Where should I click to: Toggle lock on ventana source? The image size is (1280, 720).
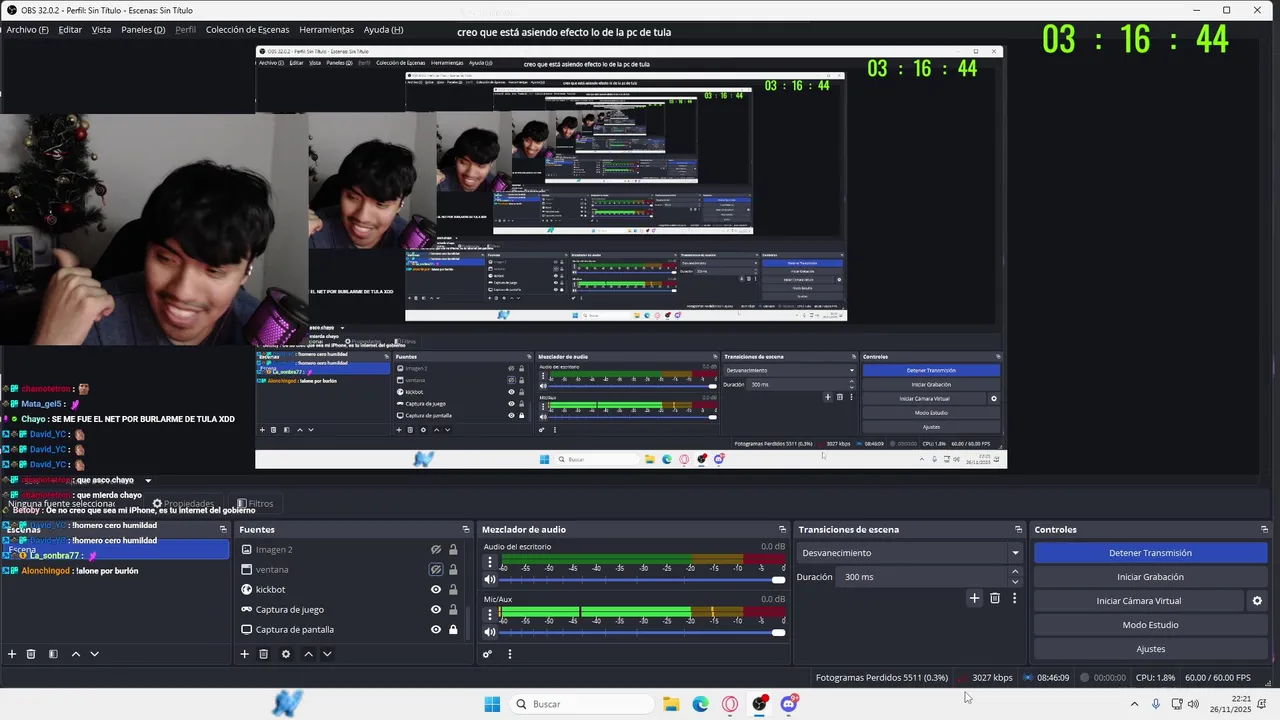click(x=453, y=569)
